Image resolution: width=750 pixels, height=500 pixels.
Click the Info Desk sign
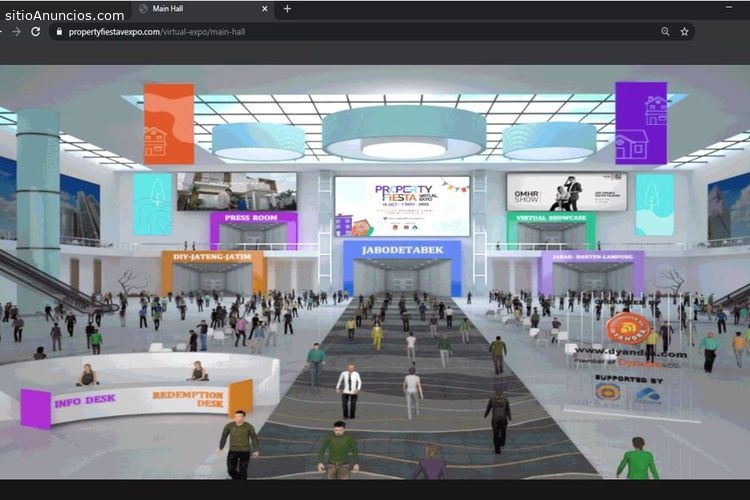point(84,402)
